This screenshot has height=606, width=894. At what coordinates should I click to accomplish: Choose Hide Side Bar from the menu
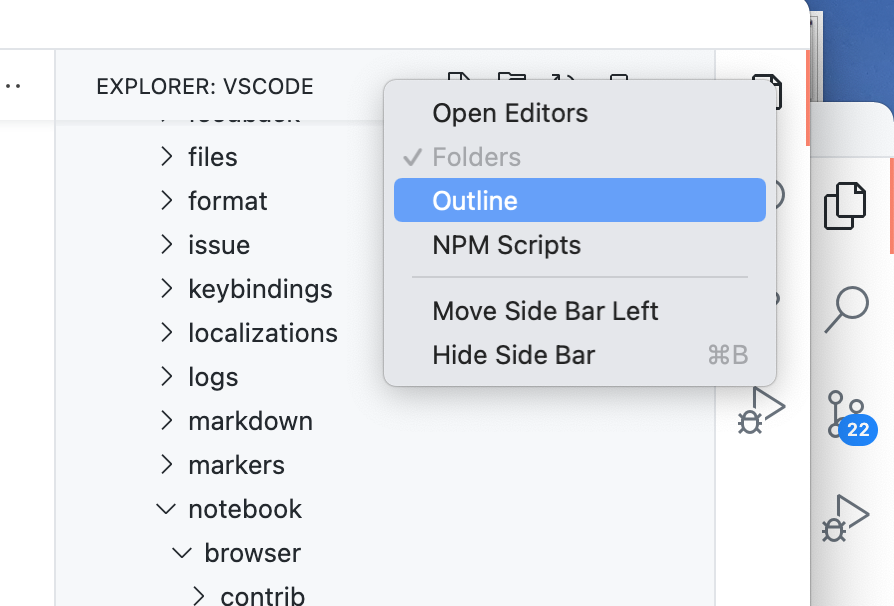(513, 355)
